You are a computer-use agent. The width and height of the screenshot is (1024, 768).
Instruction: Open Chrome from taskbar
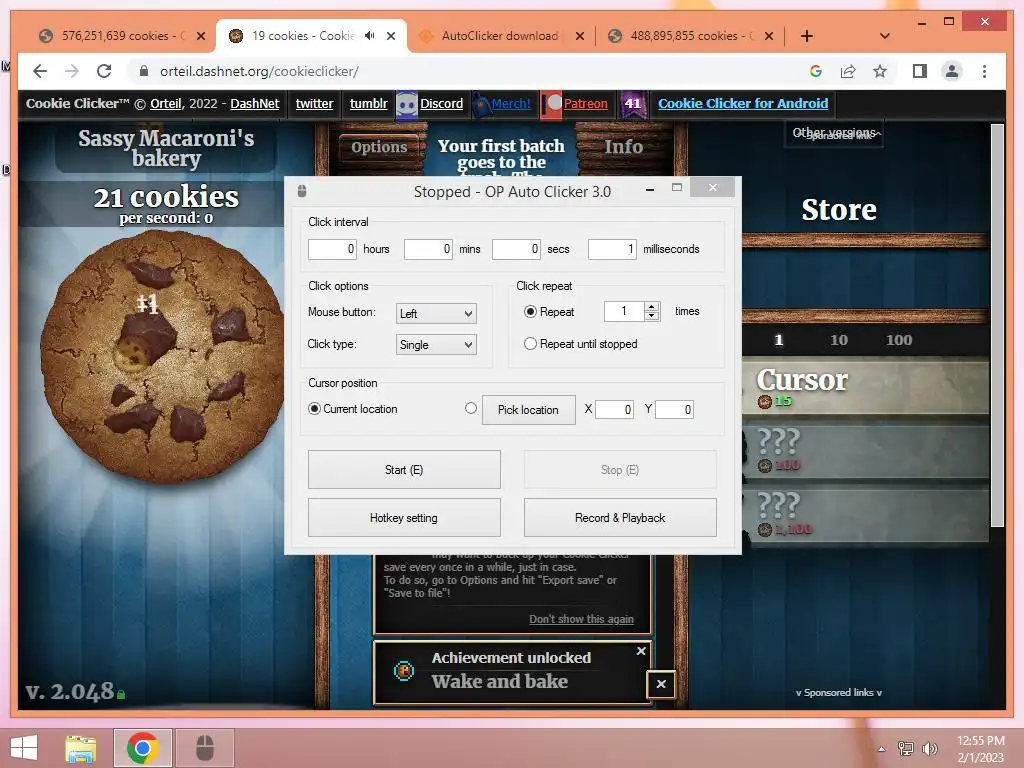(x=142, y=748)
